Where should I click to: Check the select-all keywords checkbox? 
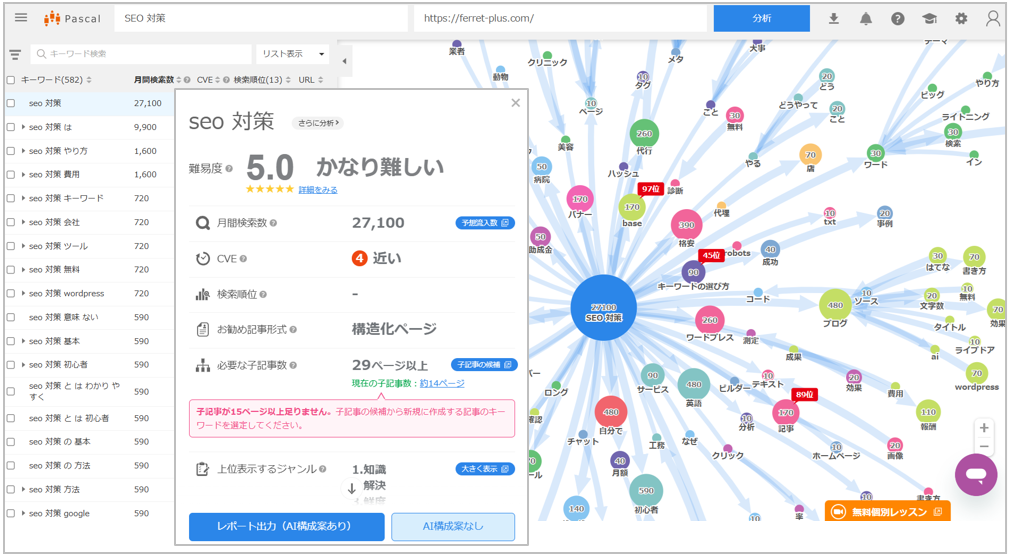[11, 80]
